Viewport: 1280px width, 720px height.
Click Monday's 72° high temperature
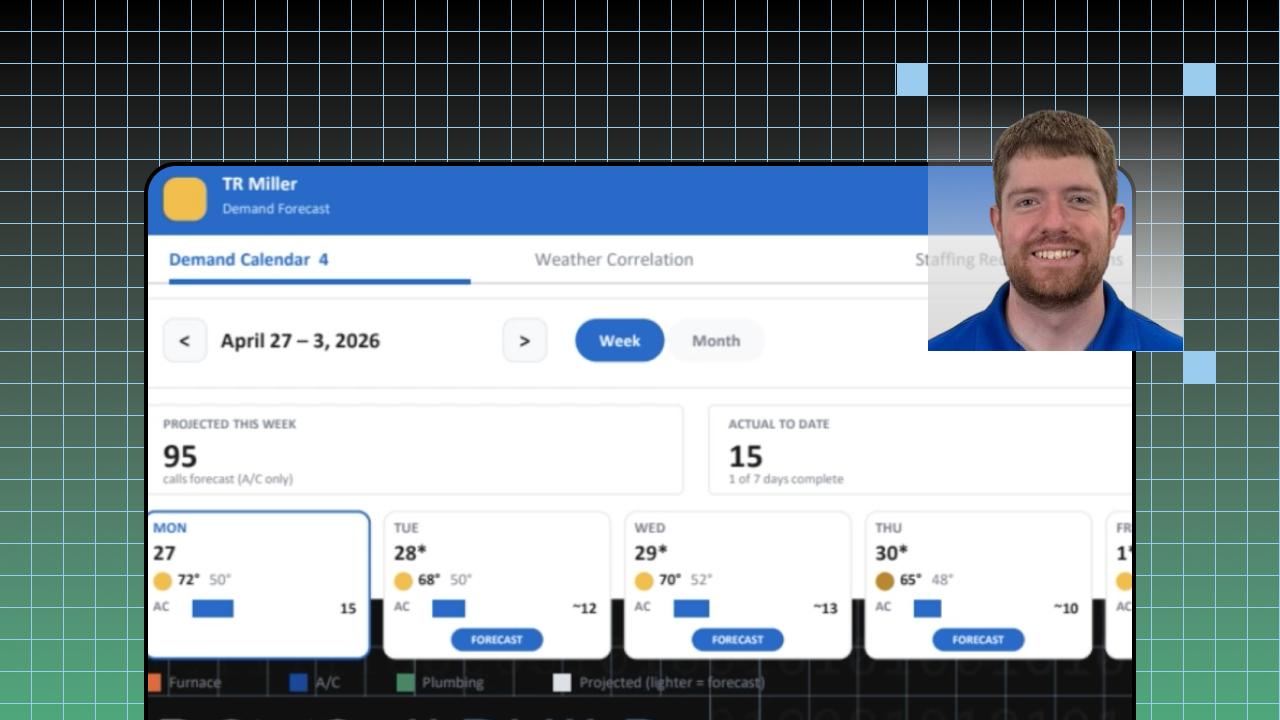click(x=189, y=580)
